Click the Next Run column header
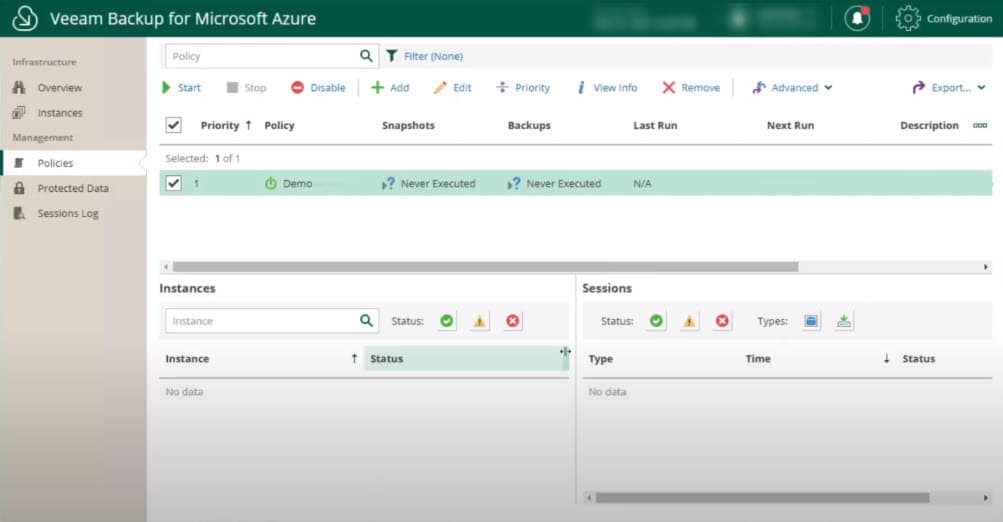This screenshot has height=522, width=1003. (791, 125)
